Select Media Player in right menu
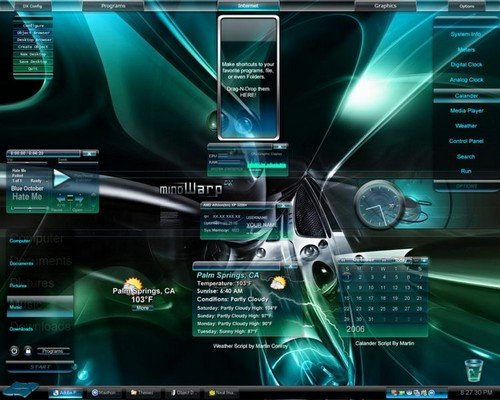 pyautogui.click(x=466, y=111)
